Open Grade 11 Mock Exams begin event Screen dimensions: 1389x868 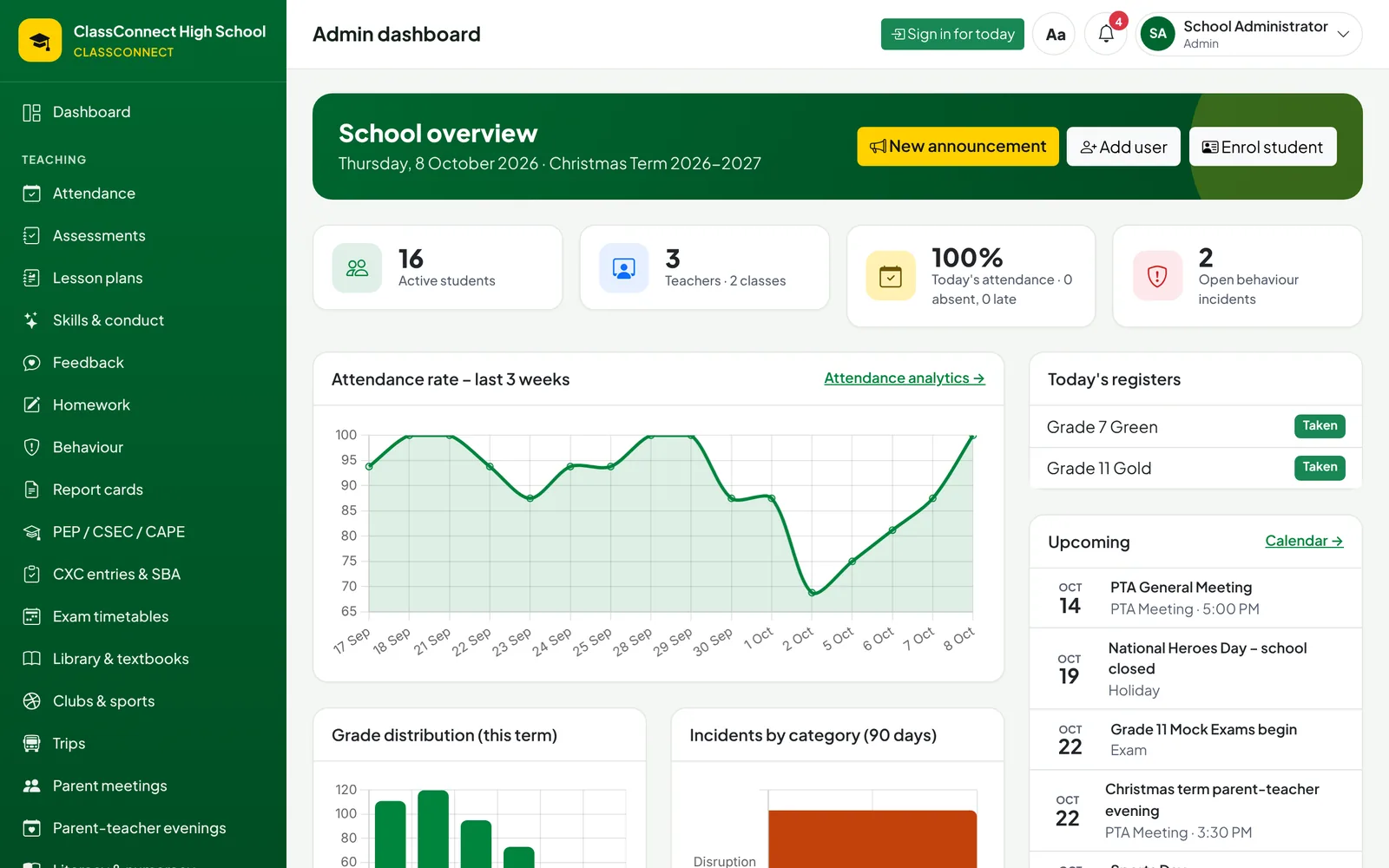click(1195, 740)
